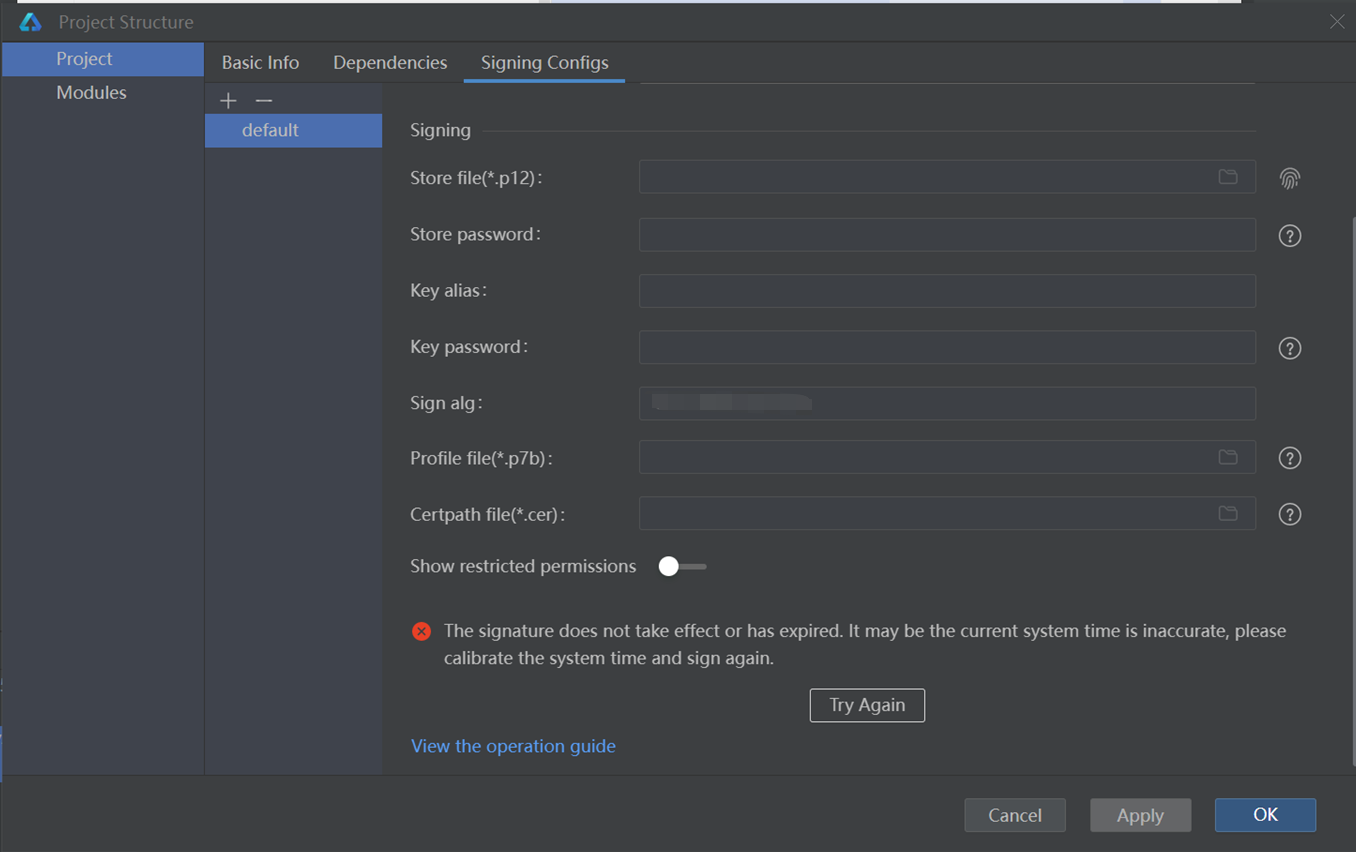Click the Apply button
1356x852 pixels.
click(x=1140, y=815)
